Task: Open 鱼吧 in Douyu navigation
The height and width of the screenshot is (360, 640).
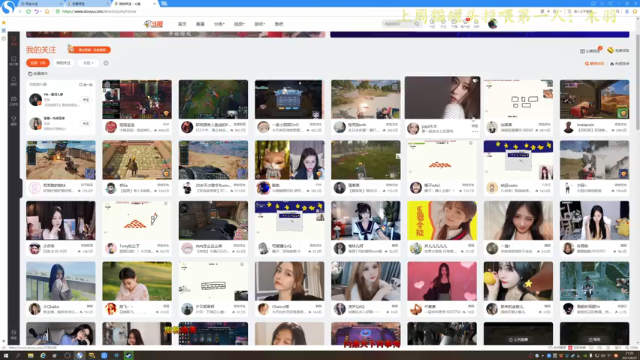Action: coord(279,24)
